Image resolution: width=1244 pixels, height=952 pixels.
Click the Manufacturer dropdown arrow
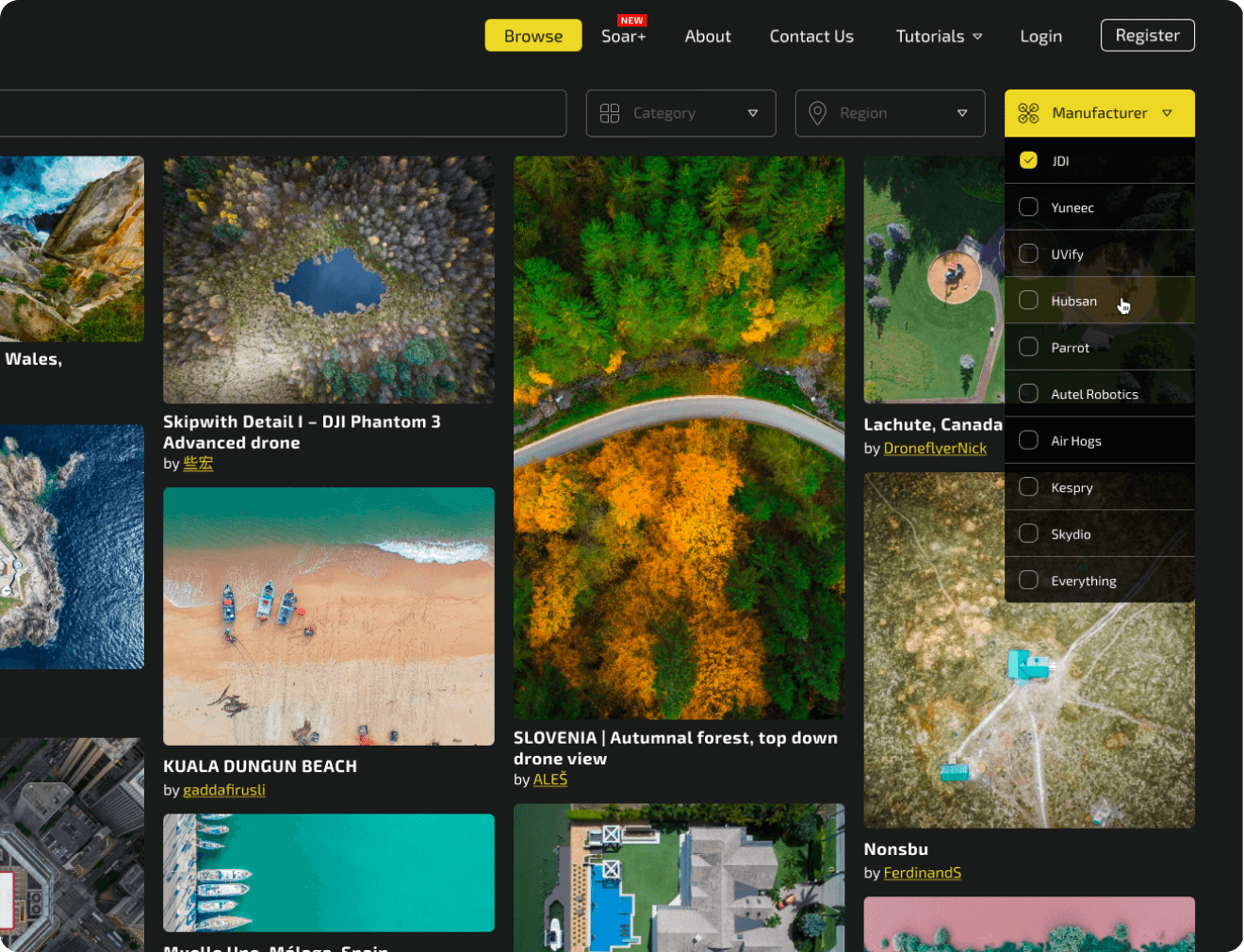tap(1167, 113)
